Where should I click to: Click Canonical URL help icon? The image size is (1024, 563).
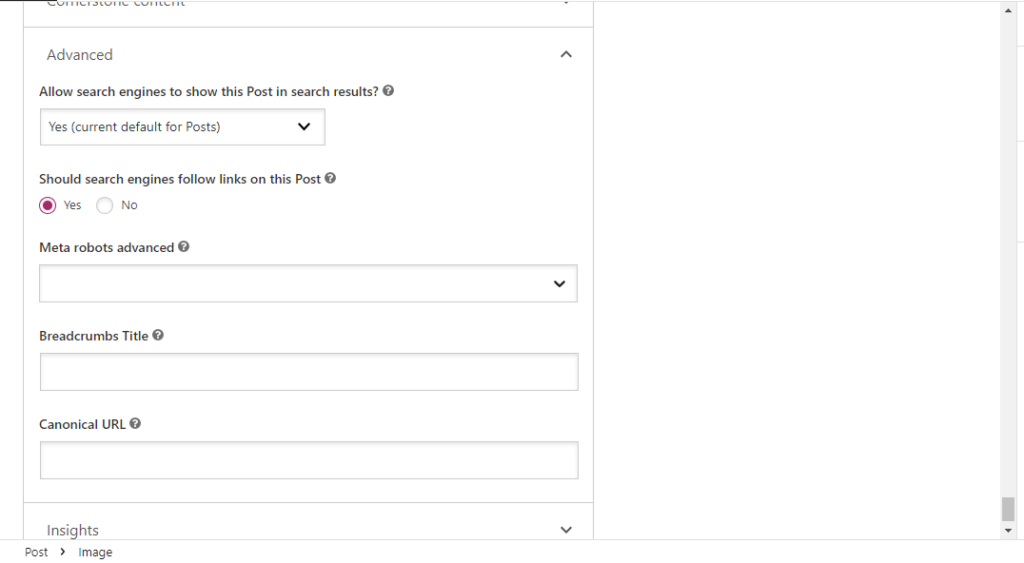[x=136, y=424]
